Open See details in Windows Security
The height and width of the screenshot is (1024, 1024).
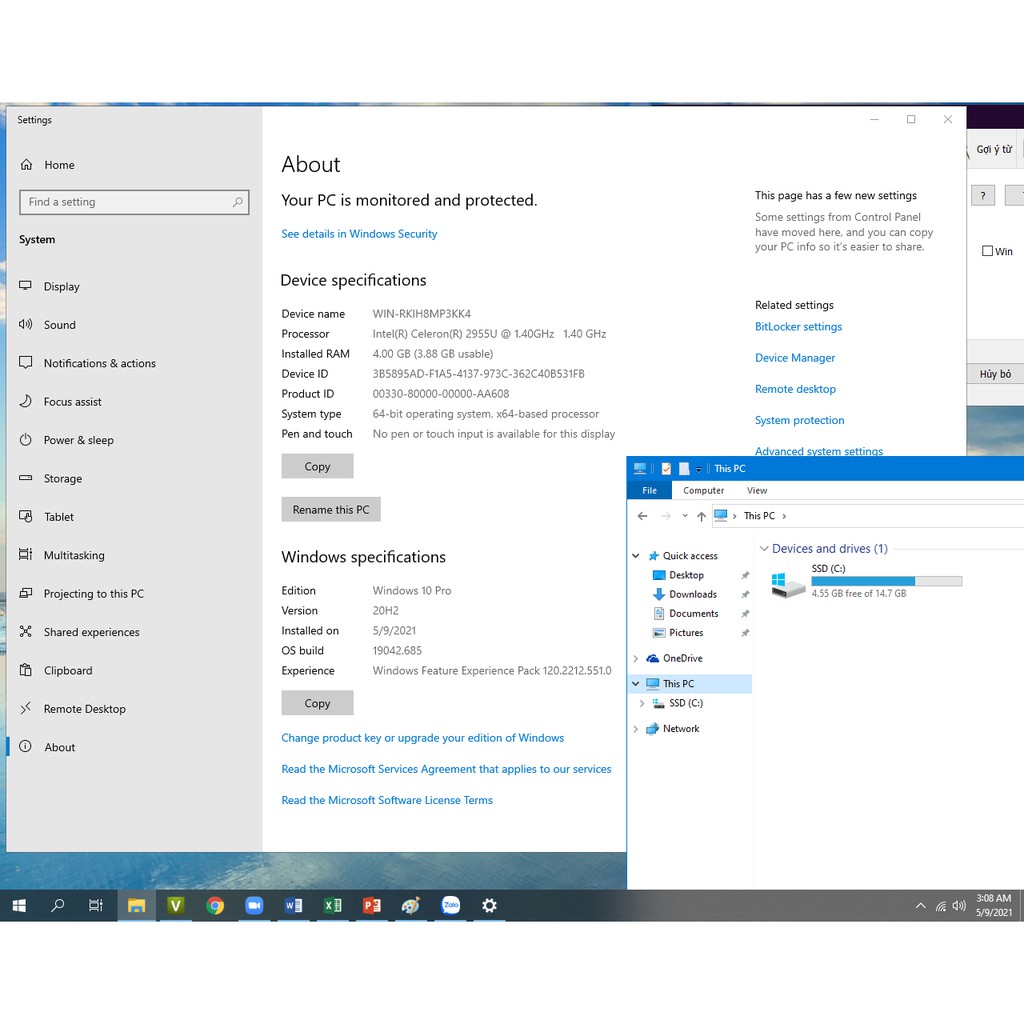tap(359, 234)
